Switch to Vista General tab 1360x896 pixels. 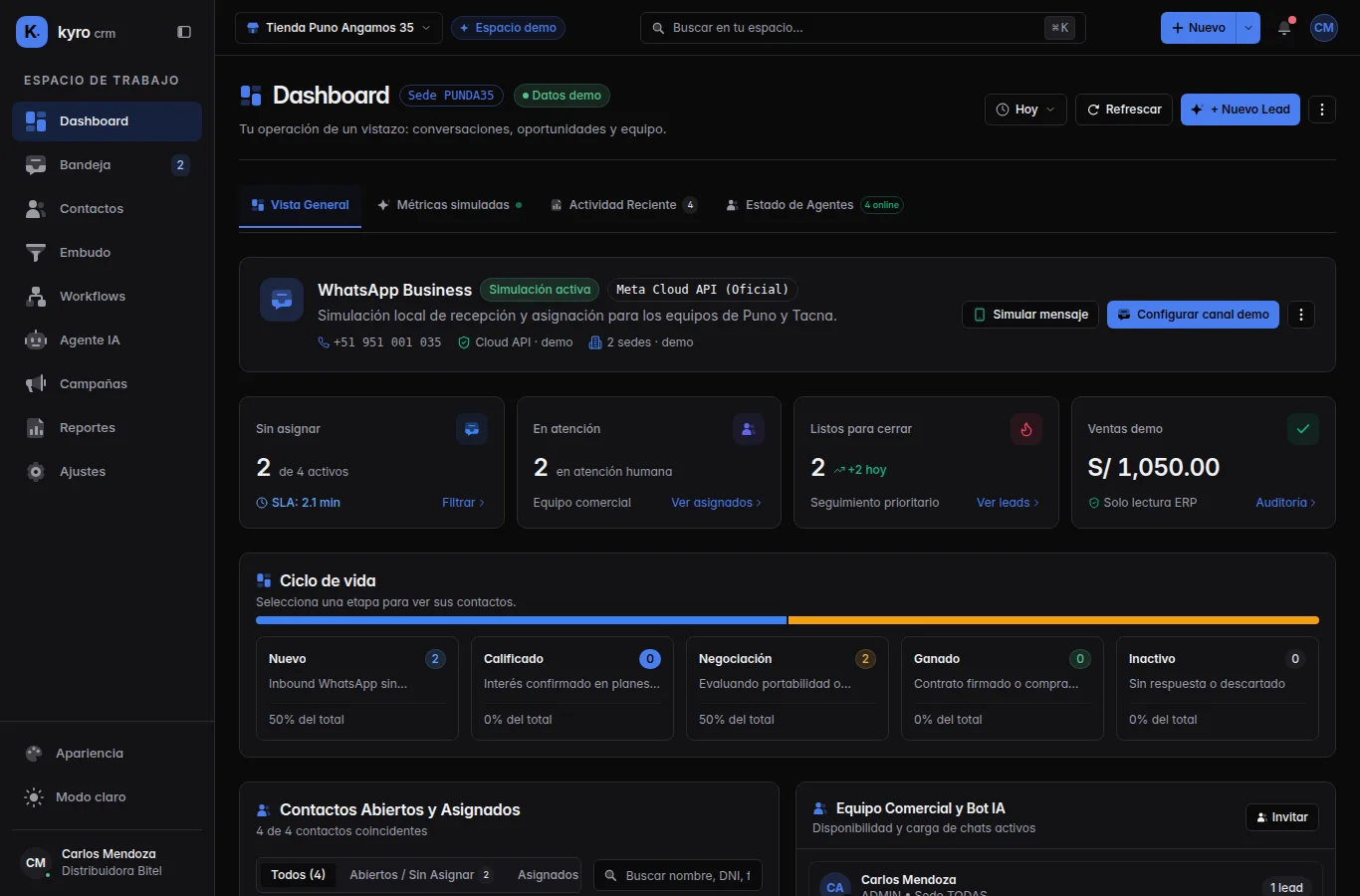pyautogui.click(x=300, y=205)
